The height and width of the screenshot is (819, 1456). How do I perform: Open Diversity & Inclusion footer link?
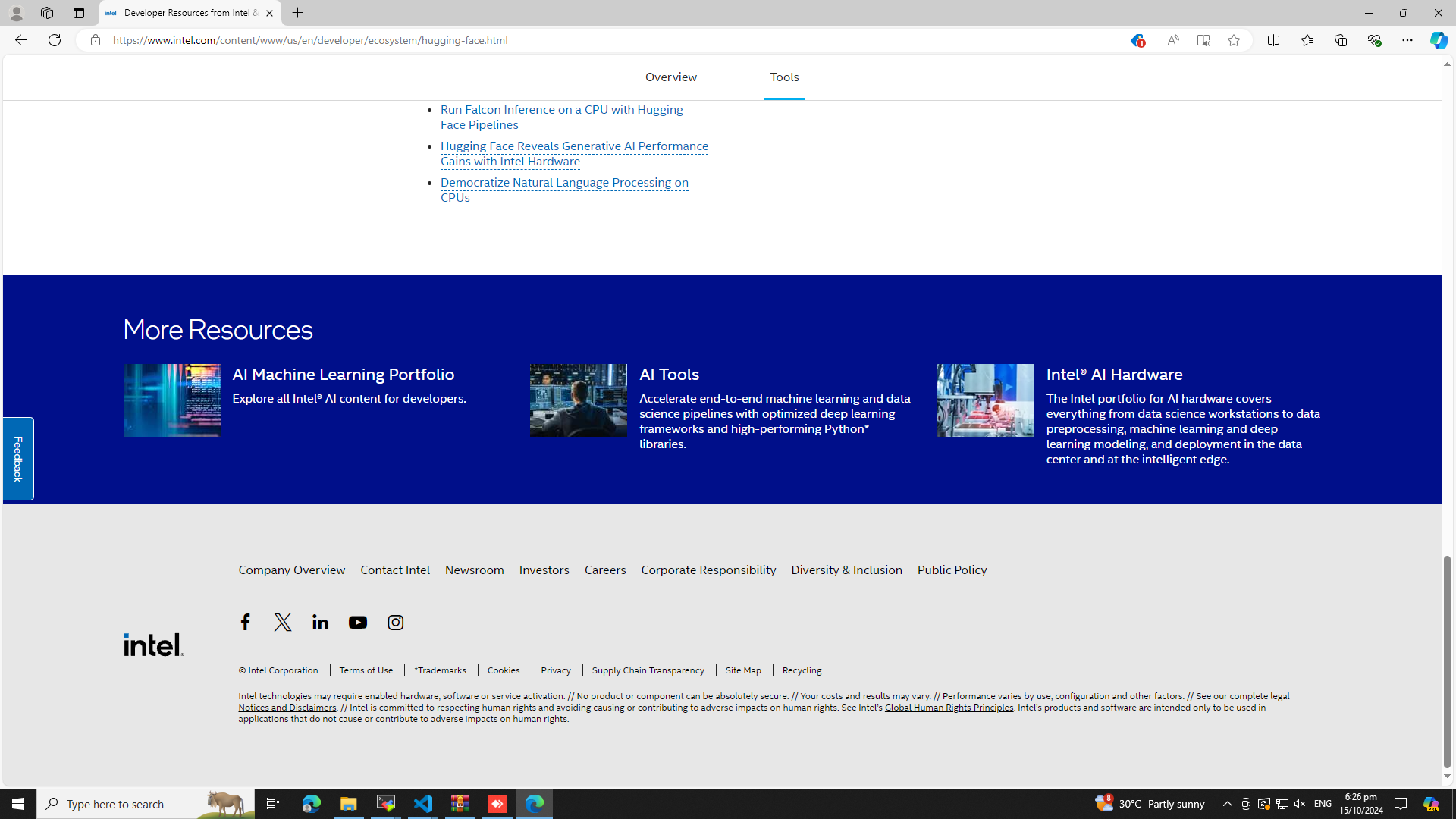(846, 570)
